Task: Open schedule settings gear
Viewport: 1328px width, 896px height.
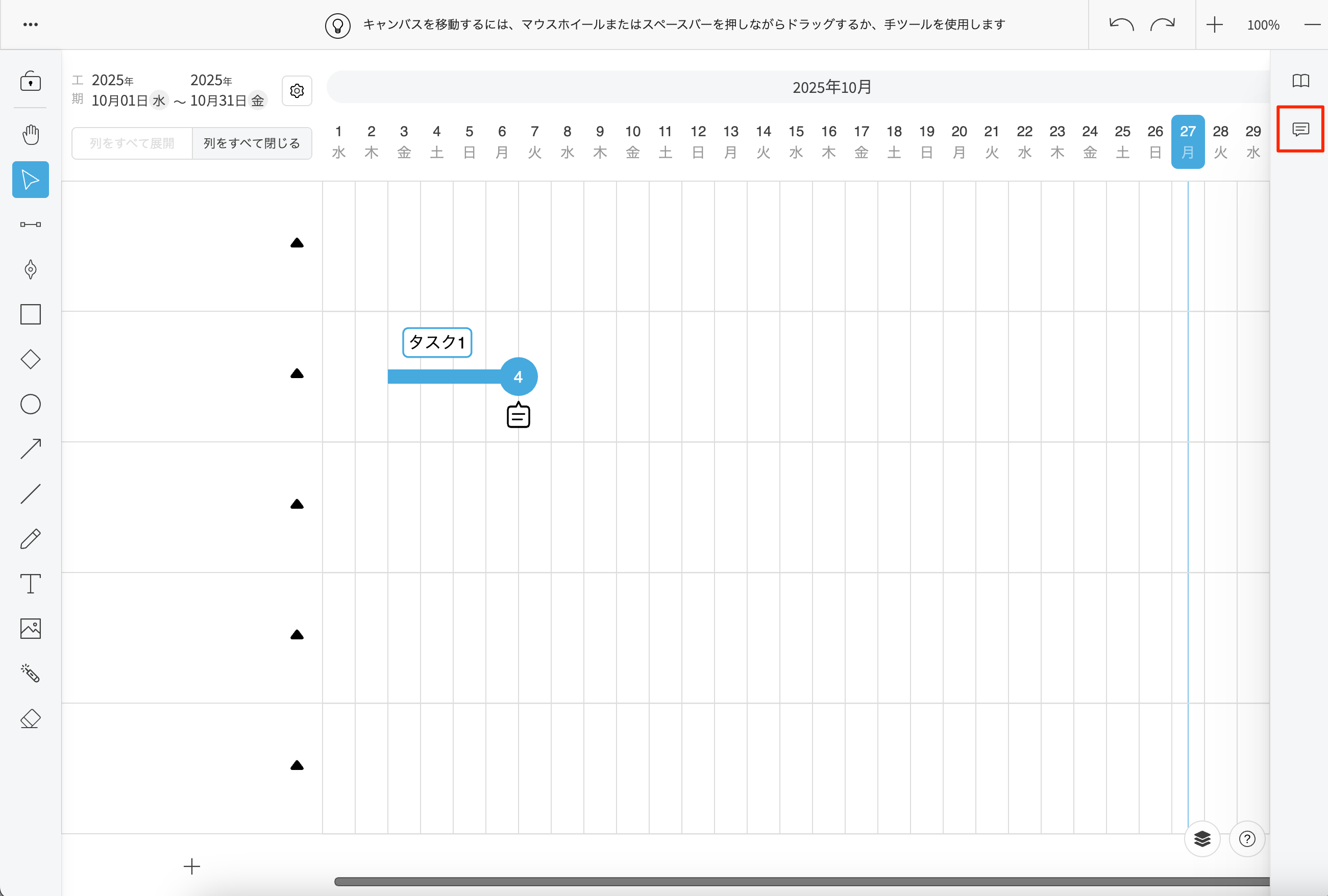Action: pyautogui.click(x=297, y=91)
